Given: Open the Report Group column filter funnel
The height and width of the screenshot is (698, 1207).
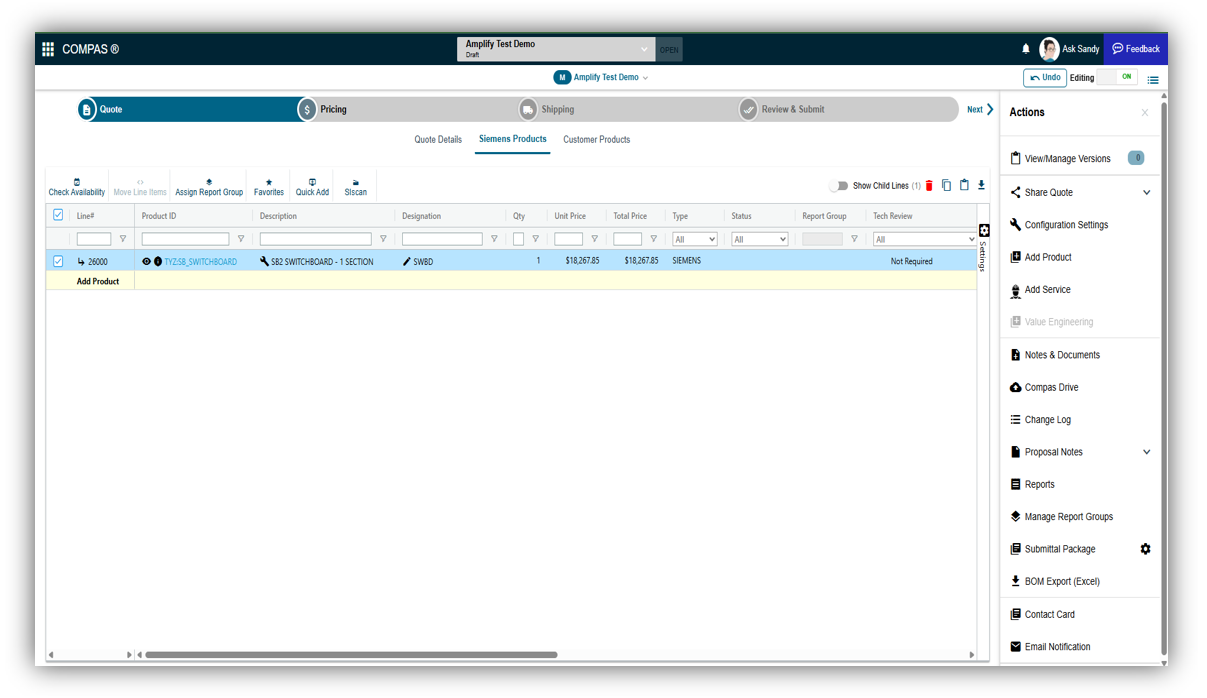Looking at the screenshot, I should coord(854,239).
